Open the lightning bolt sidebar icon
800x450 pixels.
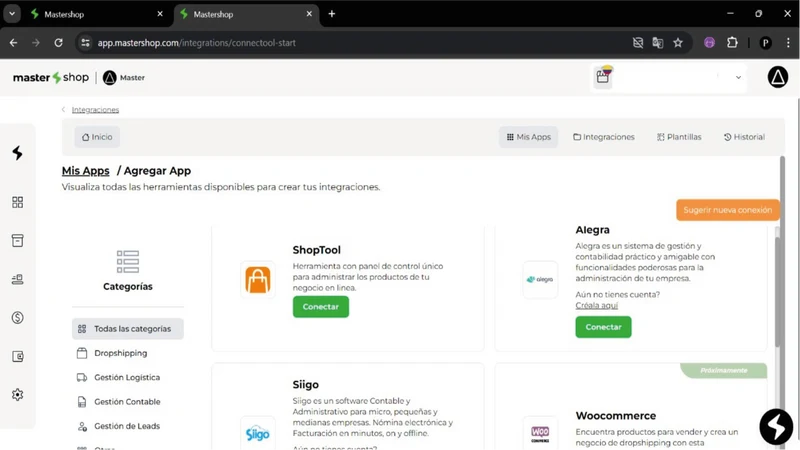(17, 153)
